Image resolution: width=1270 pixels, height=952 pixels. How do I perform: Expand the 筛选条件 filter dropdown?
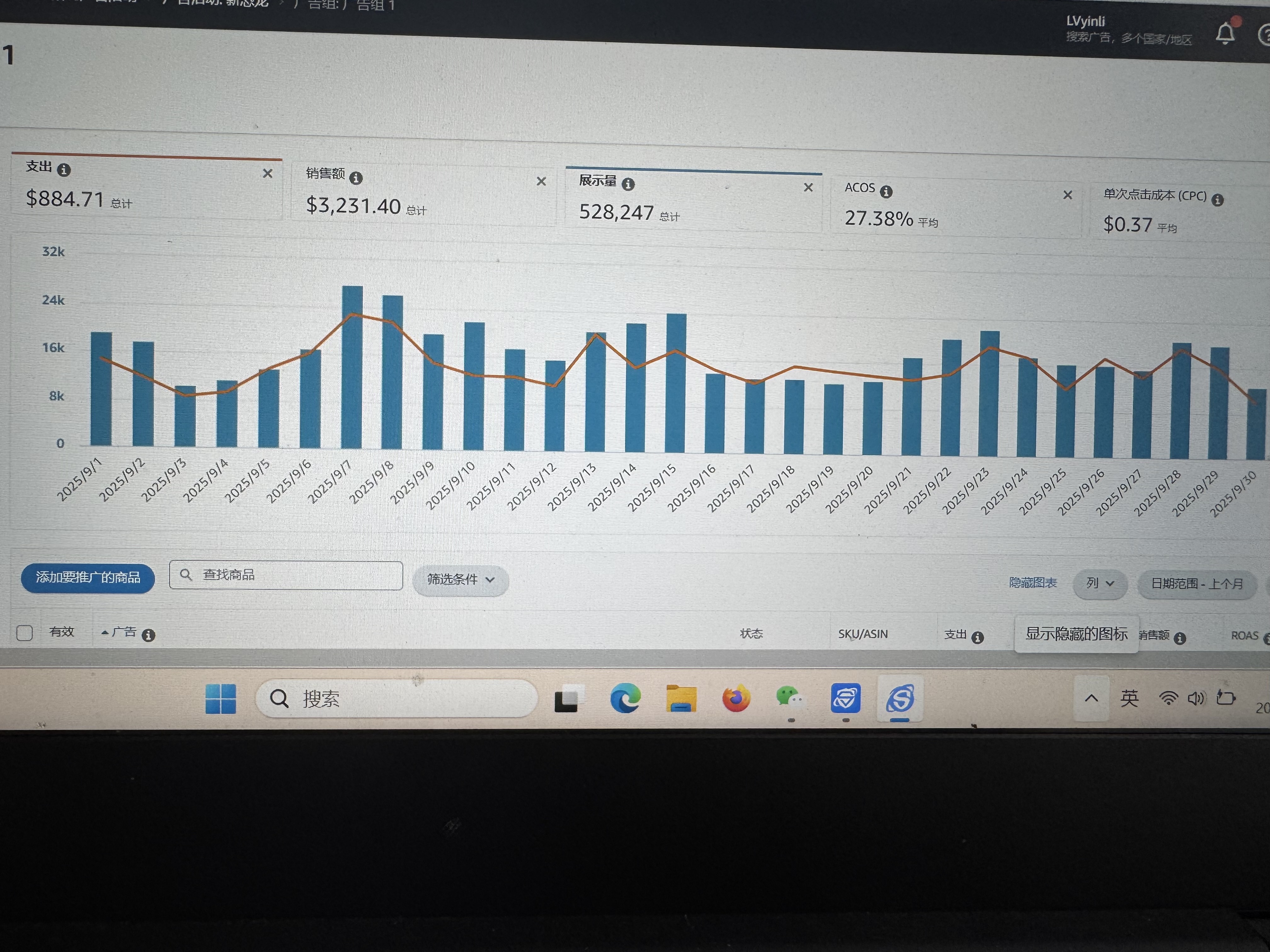point(460,580)
